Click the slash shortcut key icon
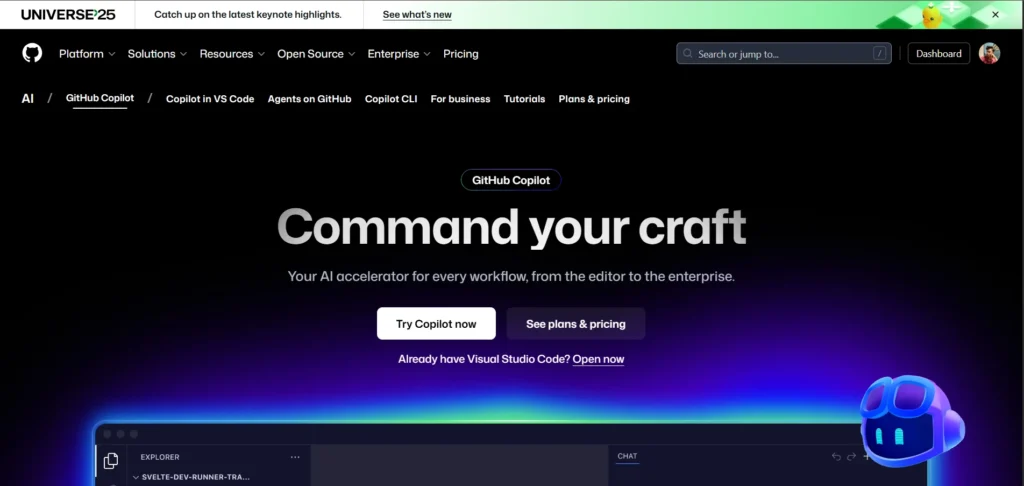 pyautogui.click(x=880, y=54)
